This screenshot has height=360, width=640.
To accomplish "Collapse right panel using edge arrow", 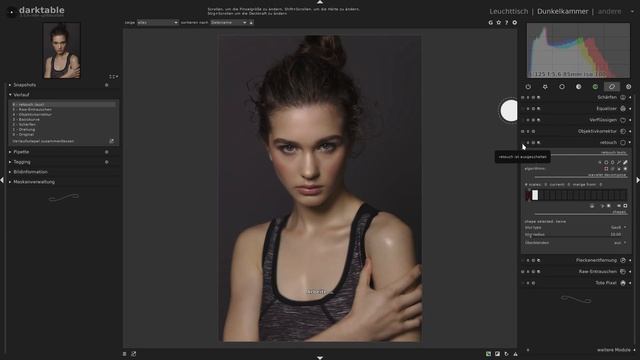I will click(x=638, y=180).
